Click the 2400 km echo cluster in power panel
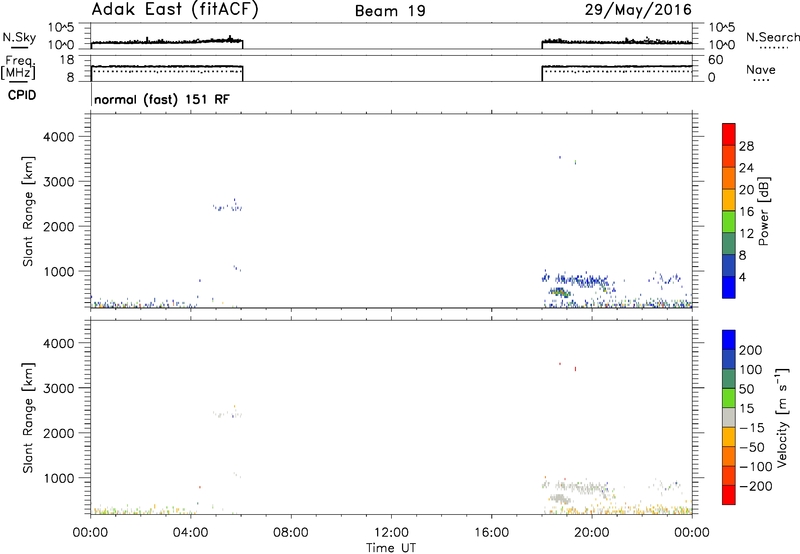800x554 pixels. click(228, 207)
